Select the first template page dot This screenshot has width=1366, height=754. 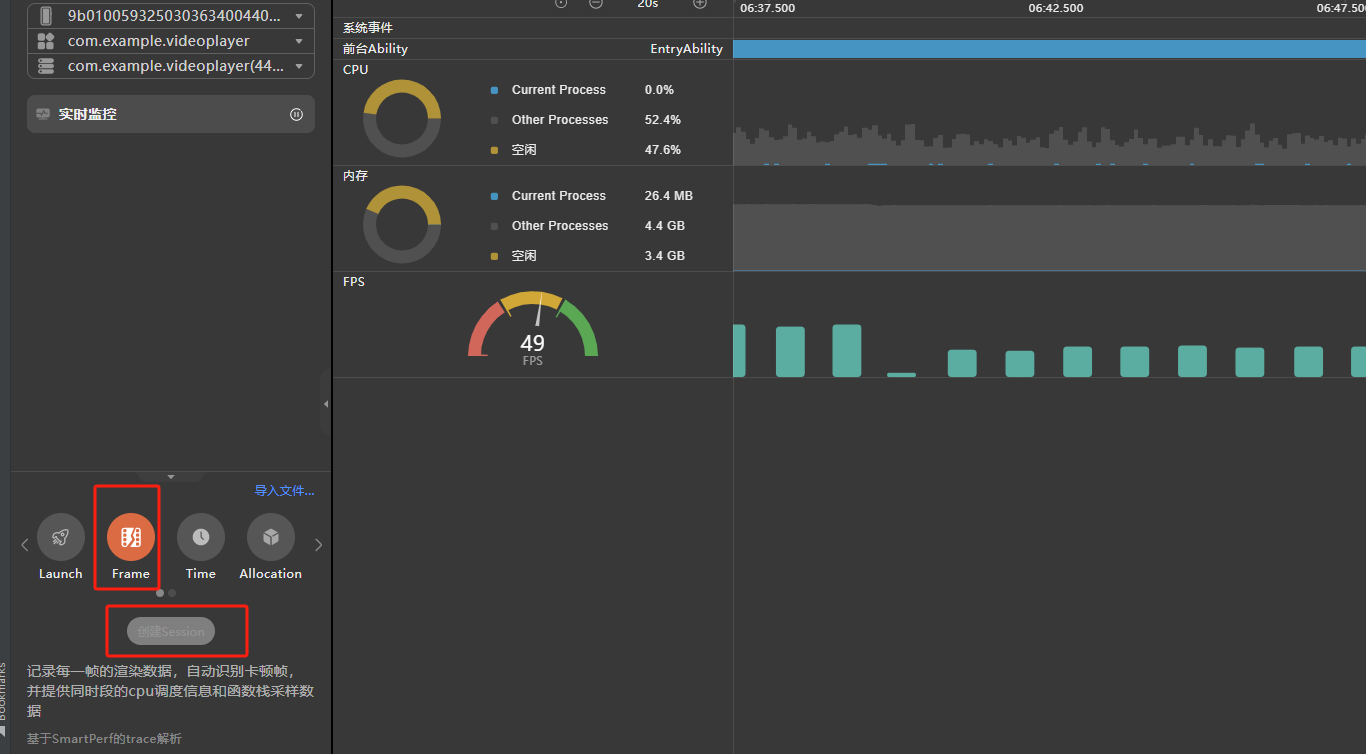tap(160, 593)
